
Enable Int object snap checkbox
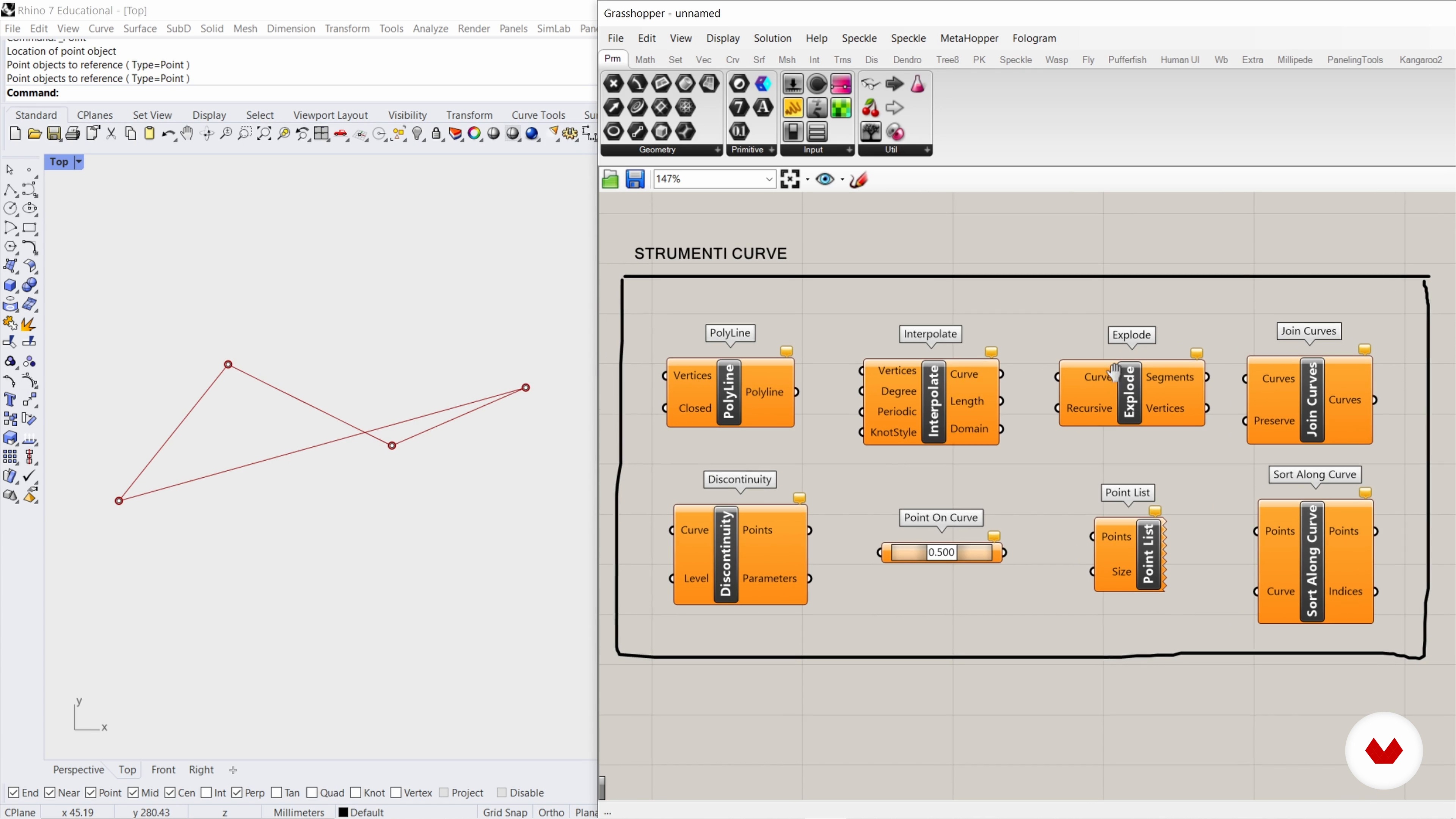[x=206, y=792]
